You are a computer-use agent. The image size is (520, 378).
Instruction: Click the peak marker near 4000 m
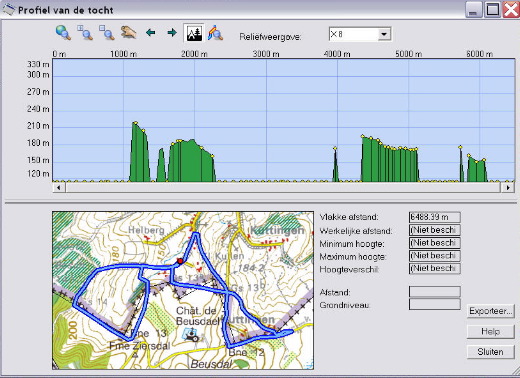tap(335, 148)
